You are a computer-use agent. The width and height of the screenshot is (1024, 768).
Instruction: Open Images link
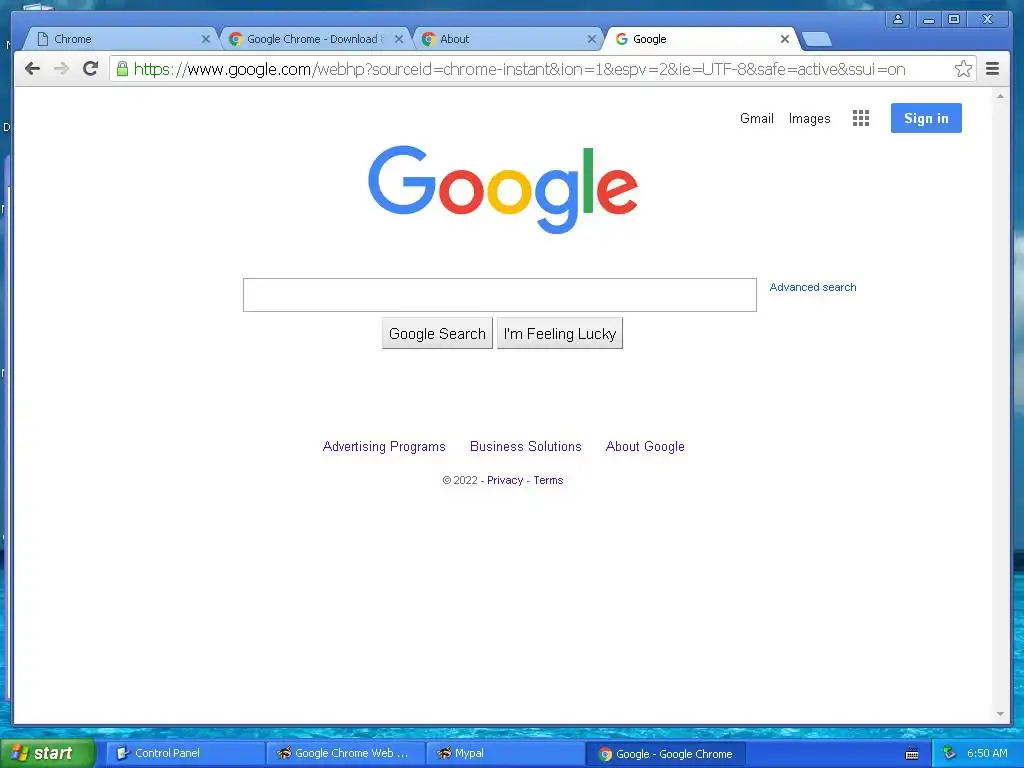(809, 118)
